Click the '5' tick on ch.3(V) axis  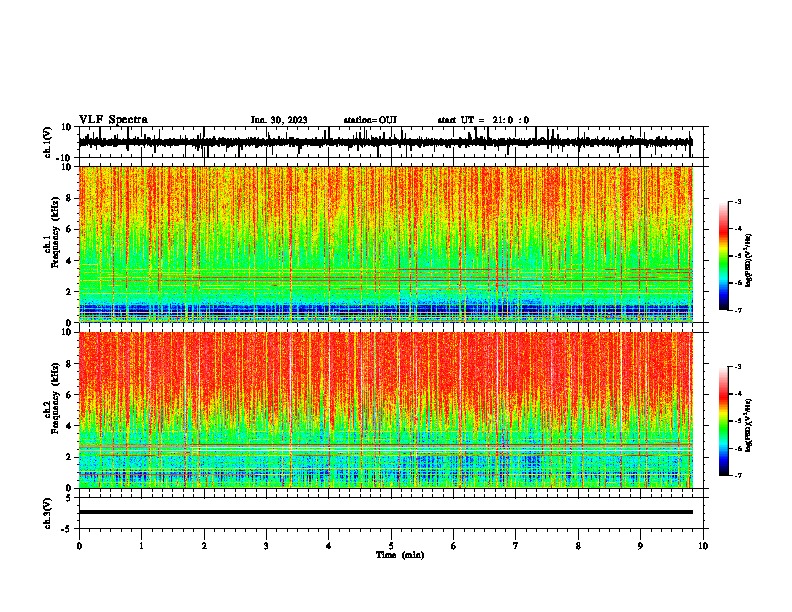click(x=69, y=497)
